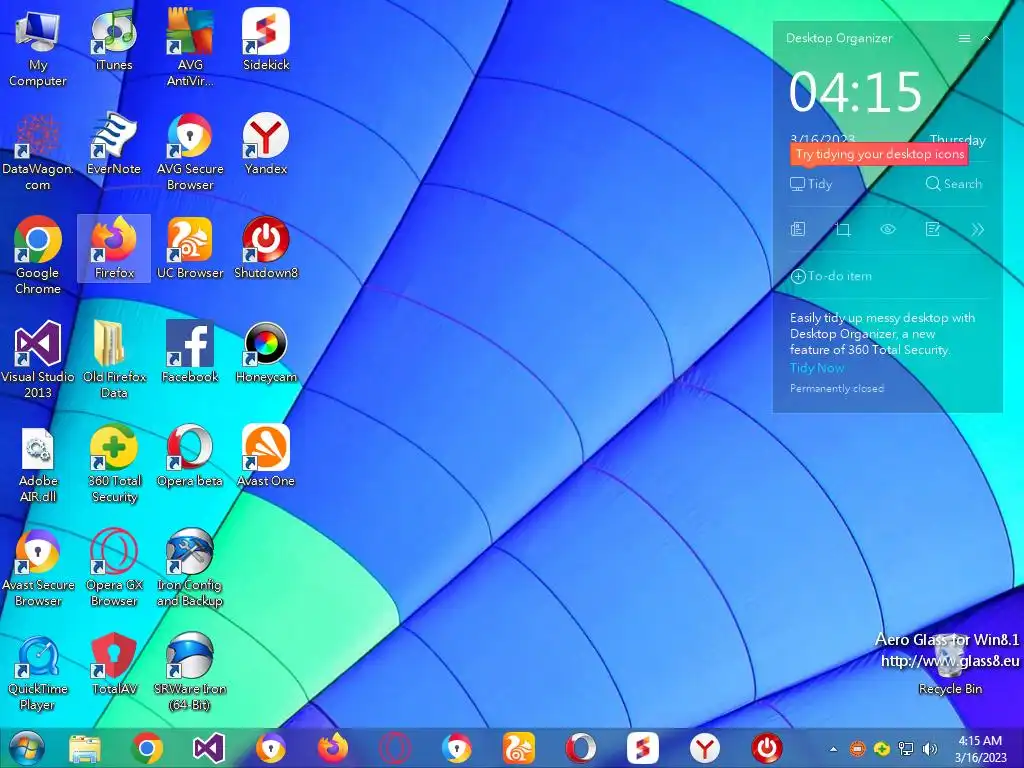The height and width of the screenshot is (768, 1024).
Task: Click Shutdown8 power icon in taskbar
Action: click(x=767, y=748)
